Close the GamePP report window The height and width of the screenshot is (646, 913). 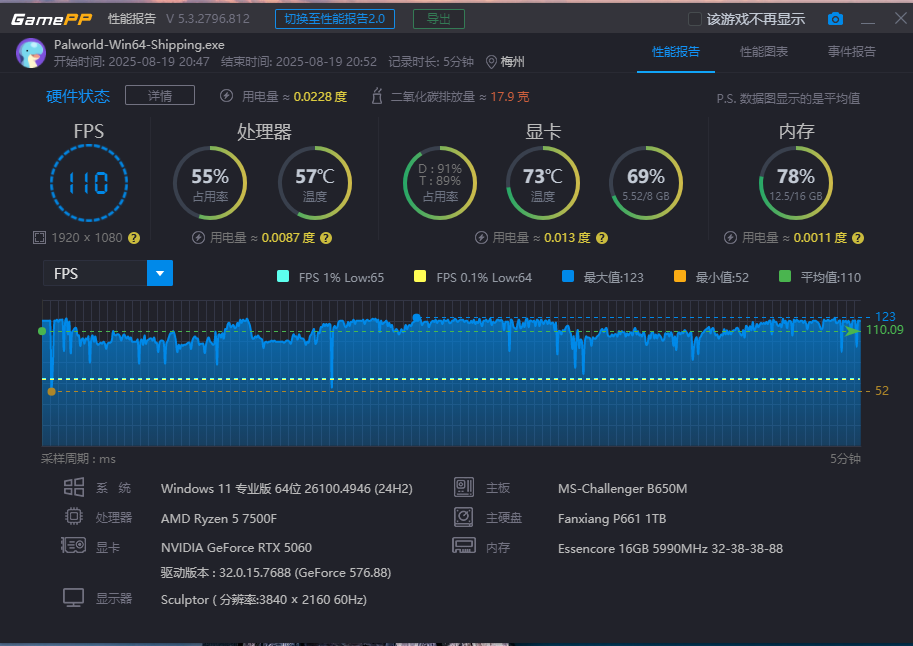[x=901, y=19]
